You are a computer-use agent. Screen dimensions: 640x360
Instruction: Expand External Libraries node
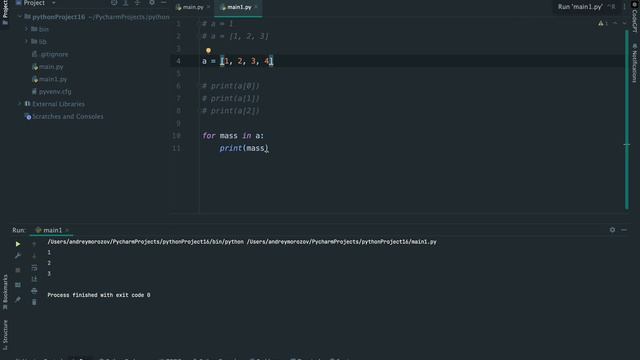[20, 104]
